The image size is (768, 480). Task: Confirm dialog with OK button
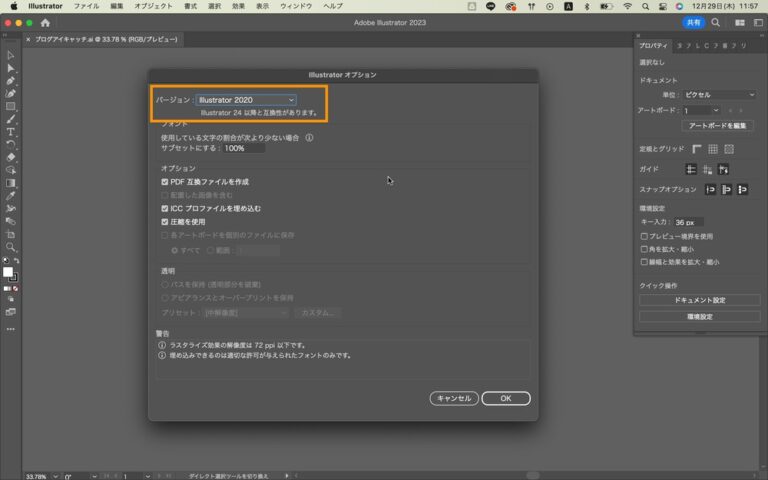click(x=506, y=398)
